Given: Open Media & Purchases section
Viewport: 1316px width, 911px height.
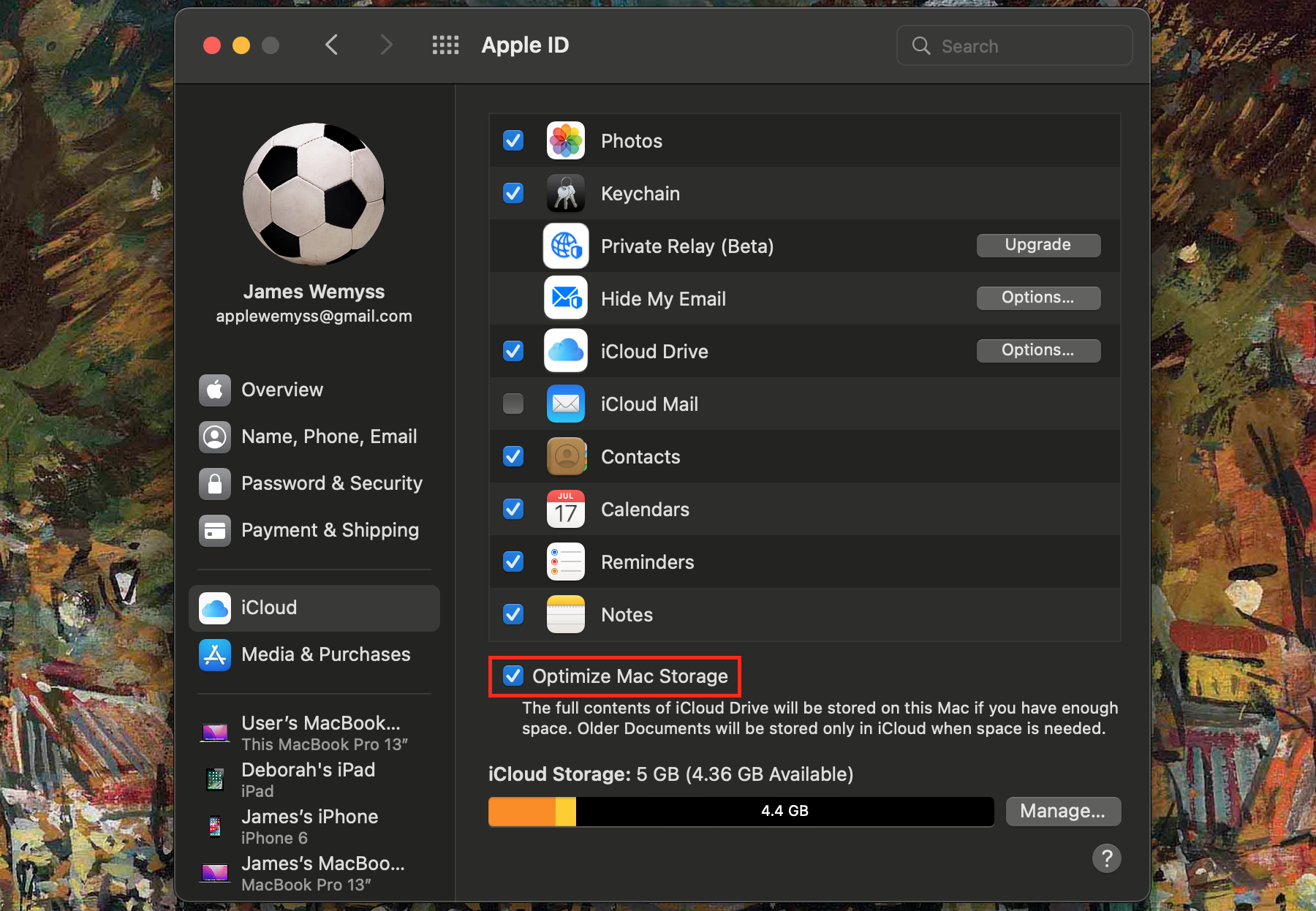Looking at the screenshot, I should [314, 654].
